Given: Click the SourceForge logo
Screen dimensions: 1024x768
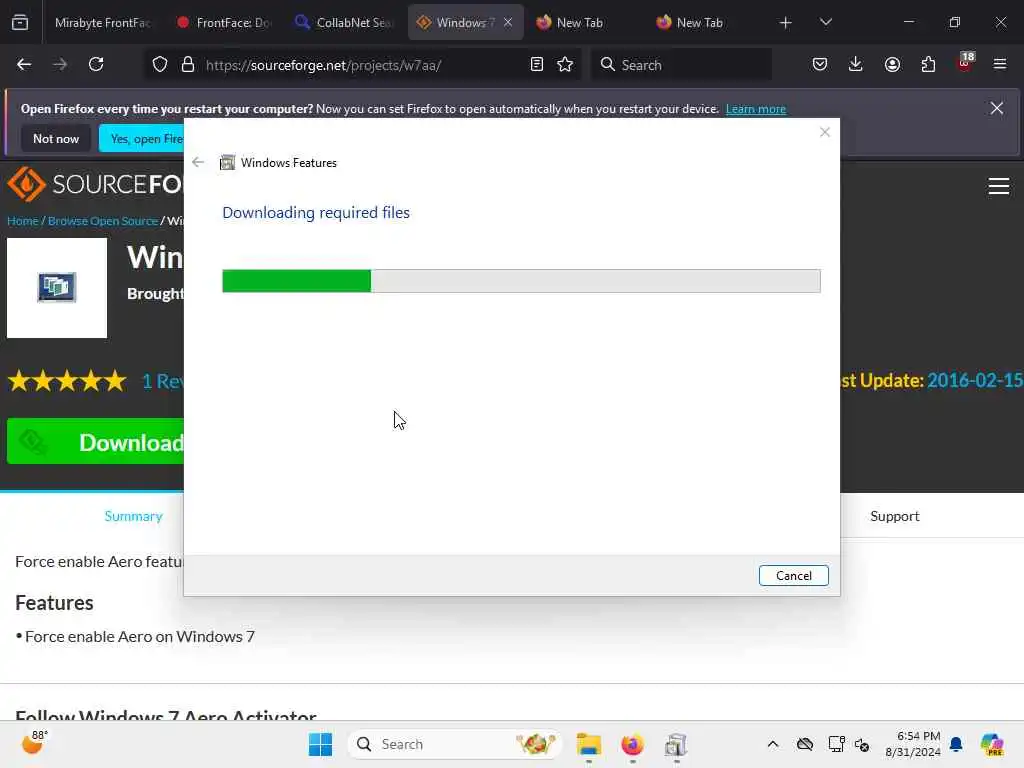Looking at the screenshot, I should 95,184.
